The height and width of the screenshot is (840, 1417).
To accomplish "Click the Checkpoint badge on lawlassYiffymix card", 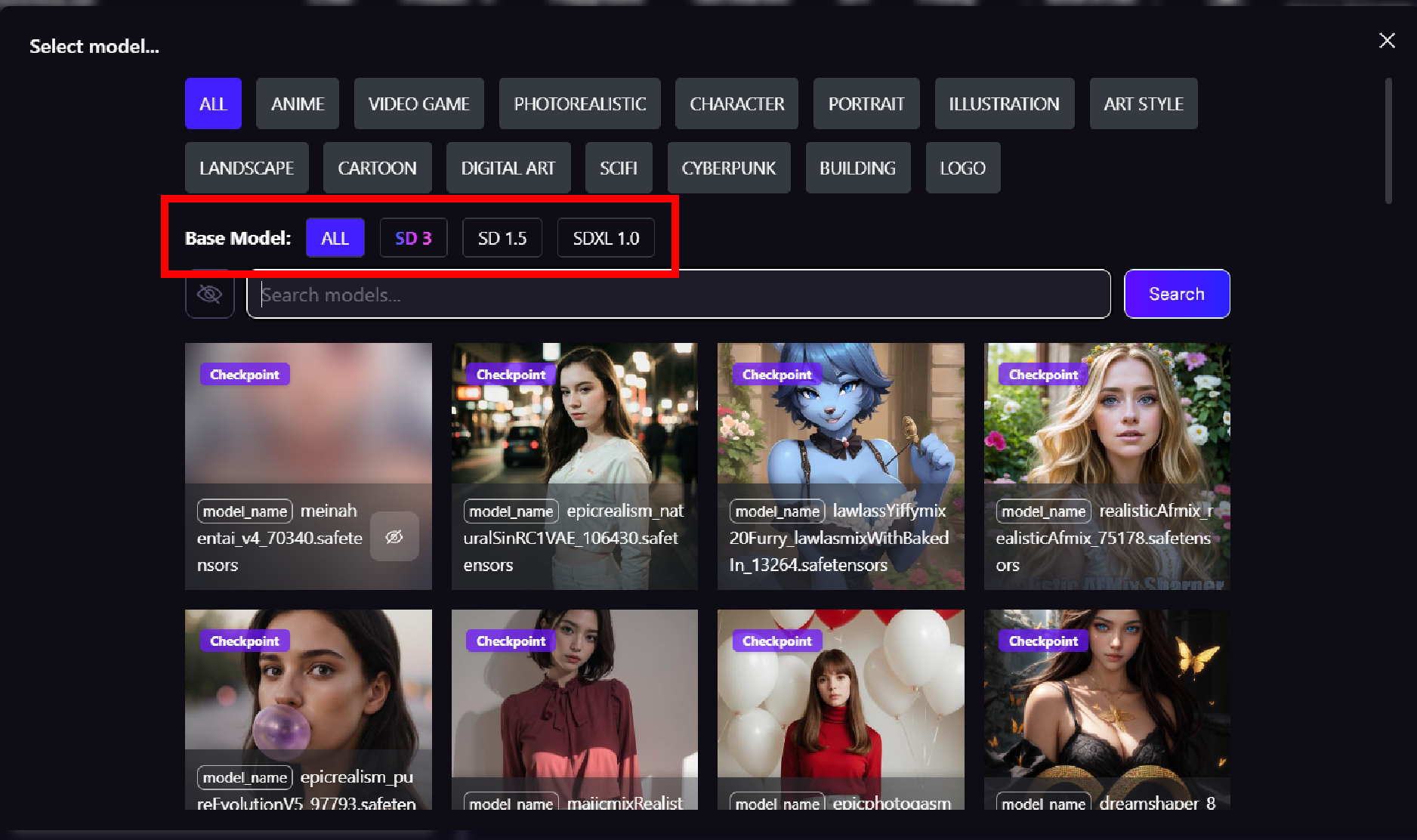I will 776,375.
